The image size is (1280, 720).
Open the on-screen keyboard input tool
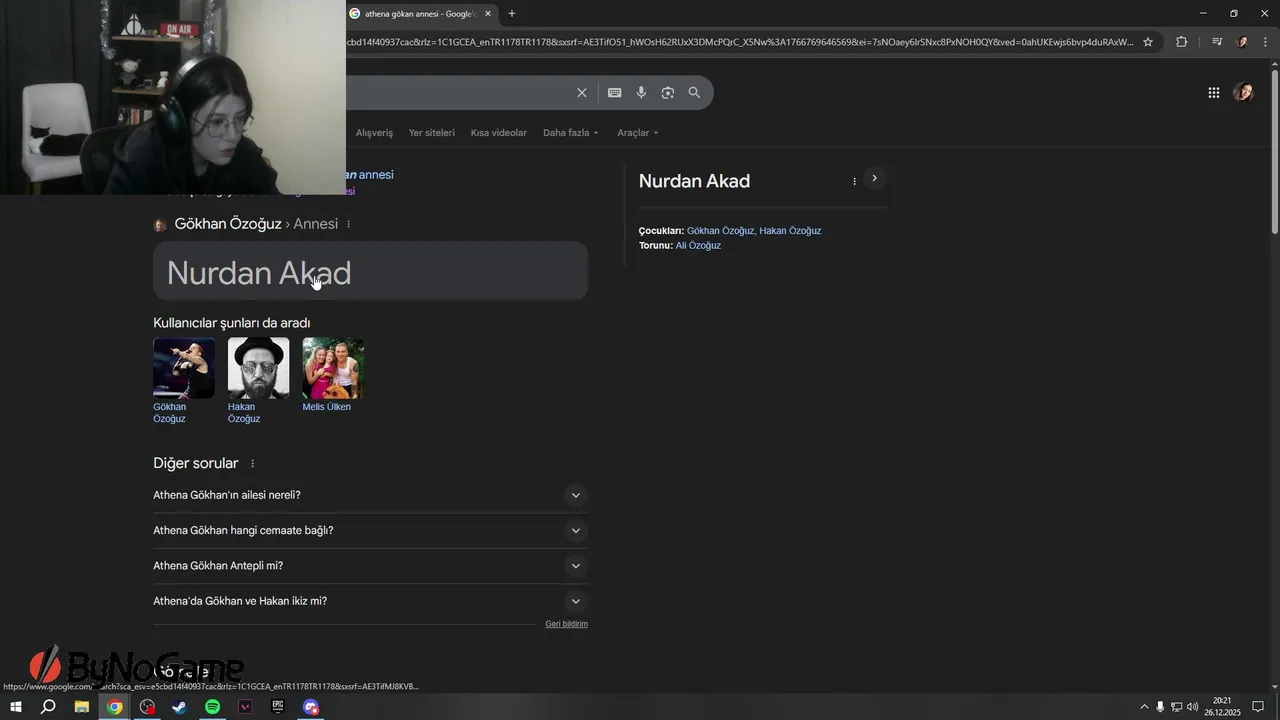[614, 92]
